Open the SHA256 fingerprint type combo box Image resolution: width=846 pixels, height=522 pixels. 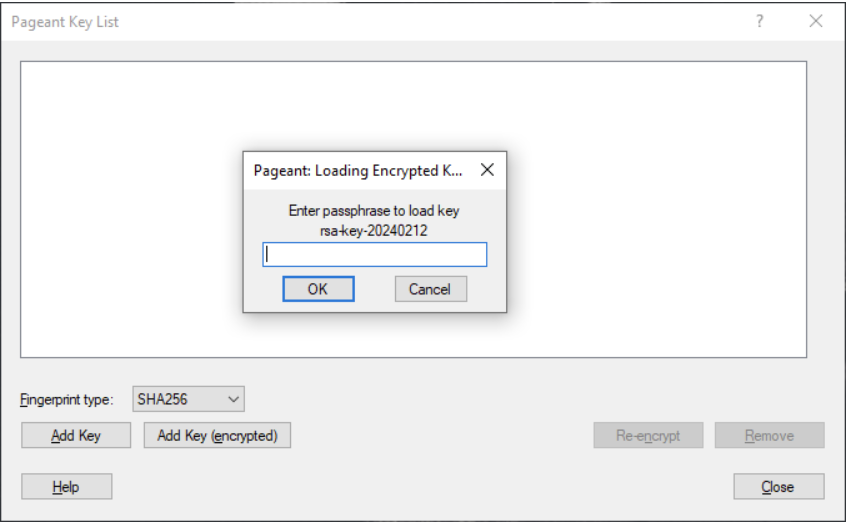(x=188, y=399)
